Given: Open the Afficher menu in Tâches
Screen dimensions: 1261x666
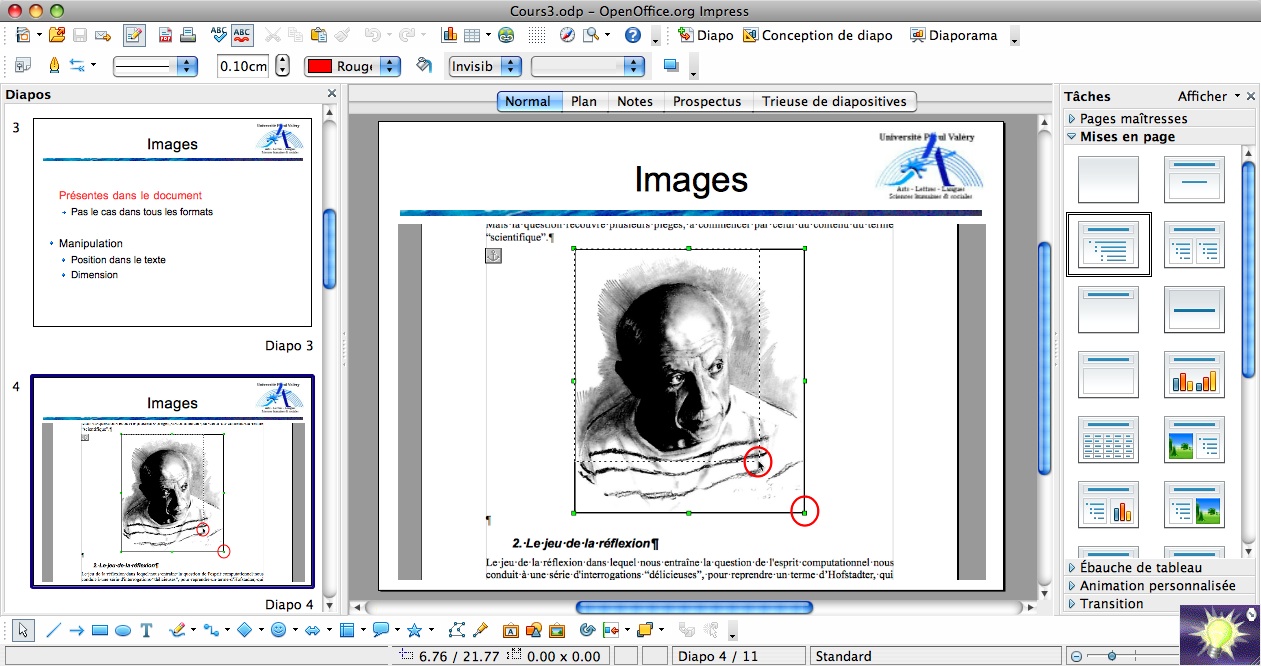Looking at the screenshot, I should point(1208,96).
